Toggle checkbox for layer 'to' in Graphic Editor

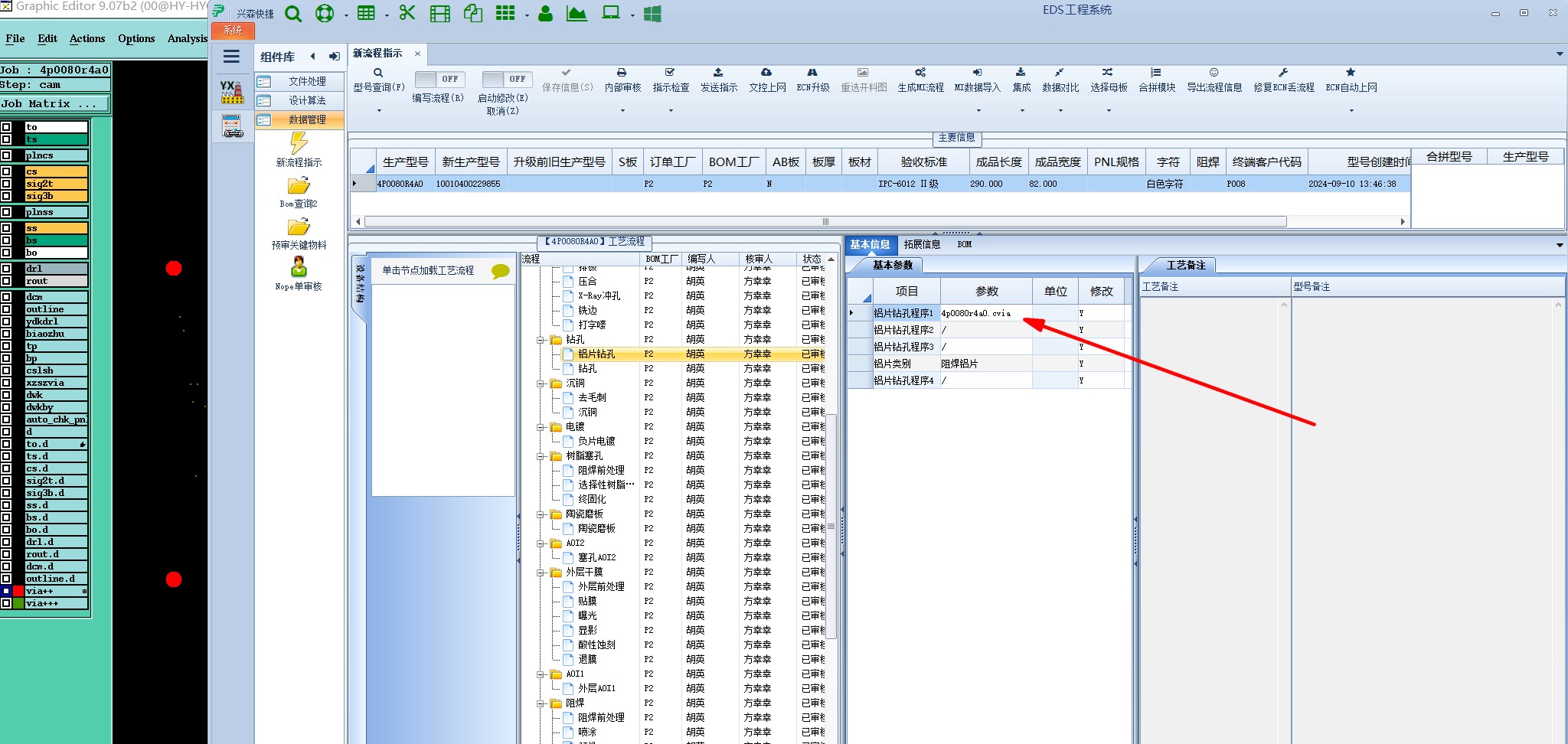pyautogui.click(x=6, y=127)
